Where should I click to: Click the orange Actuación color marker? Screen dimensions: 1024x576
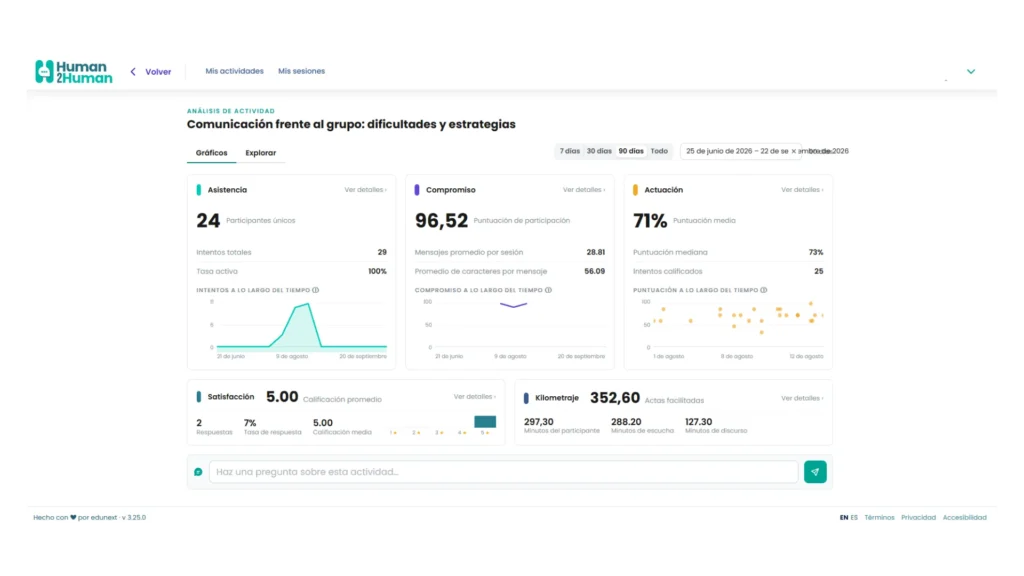click(635, 190)
